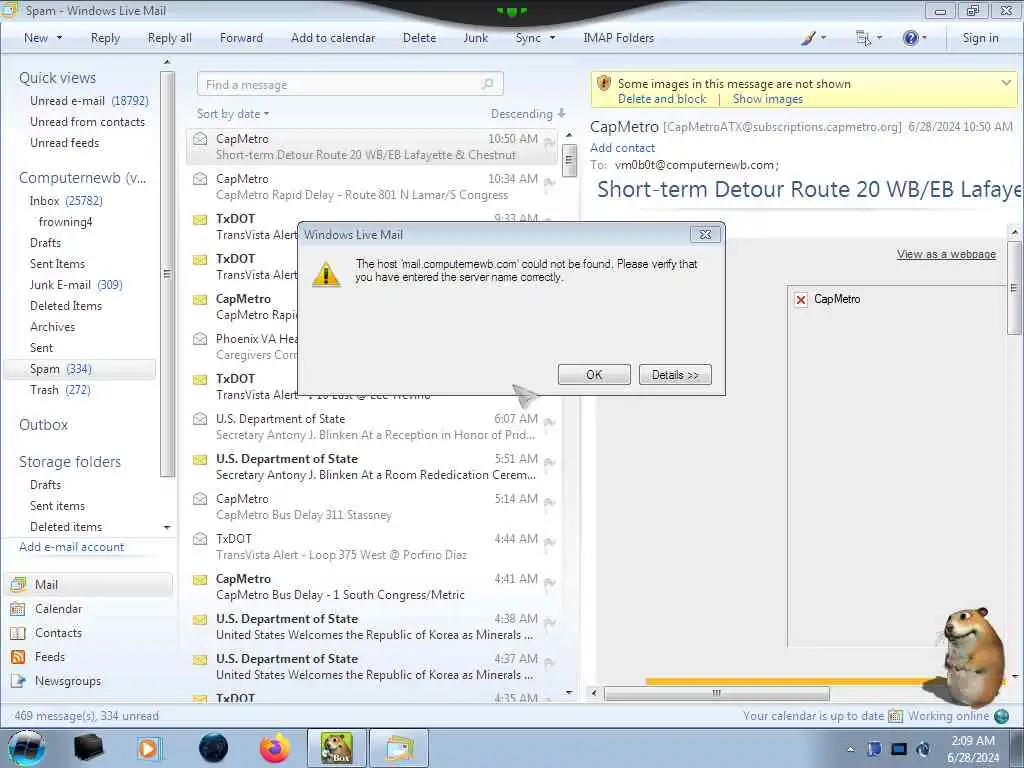The width and height of the screenshot is (1024, 768).
Task: Click Reply all in the toolbar
Action: (170, 38)
